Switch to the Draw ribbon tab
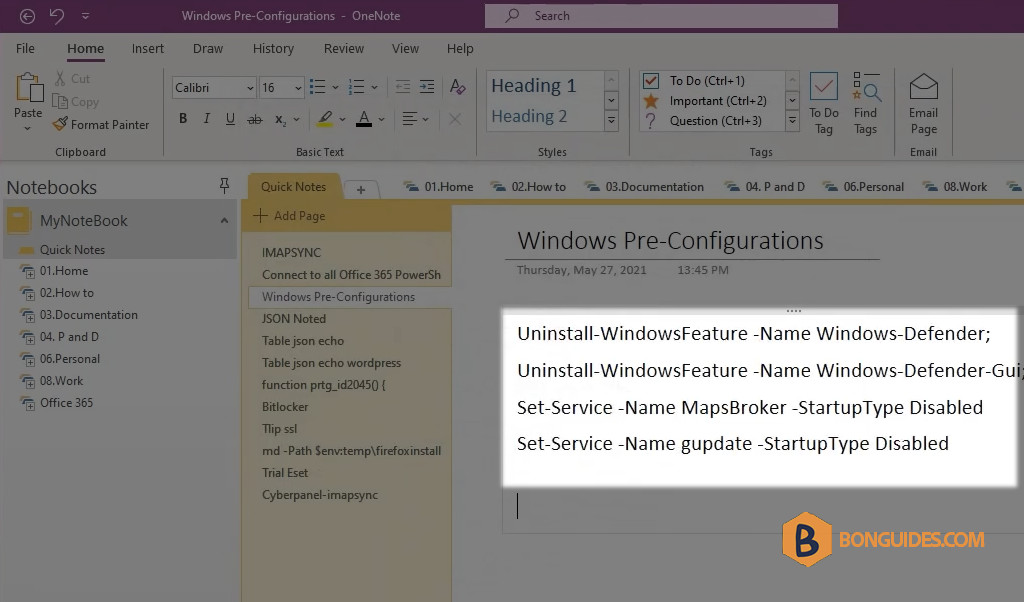The image size is (1024, 602). (208, 48)
